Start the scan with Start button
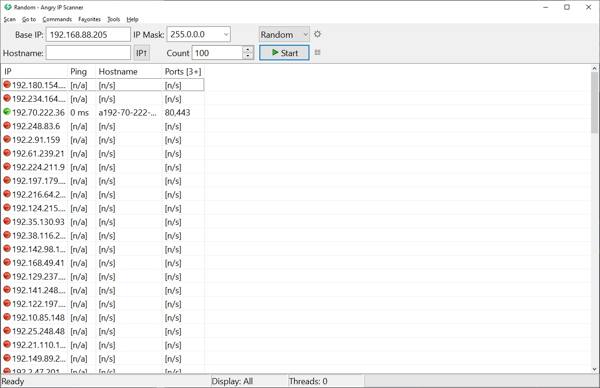Viewport: 600px width, 388px height. coord(284,53)
